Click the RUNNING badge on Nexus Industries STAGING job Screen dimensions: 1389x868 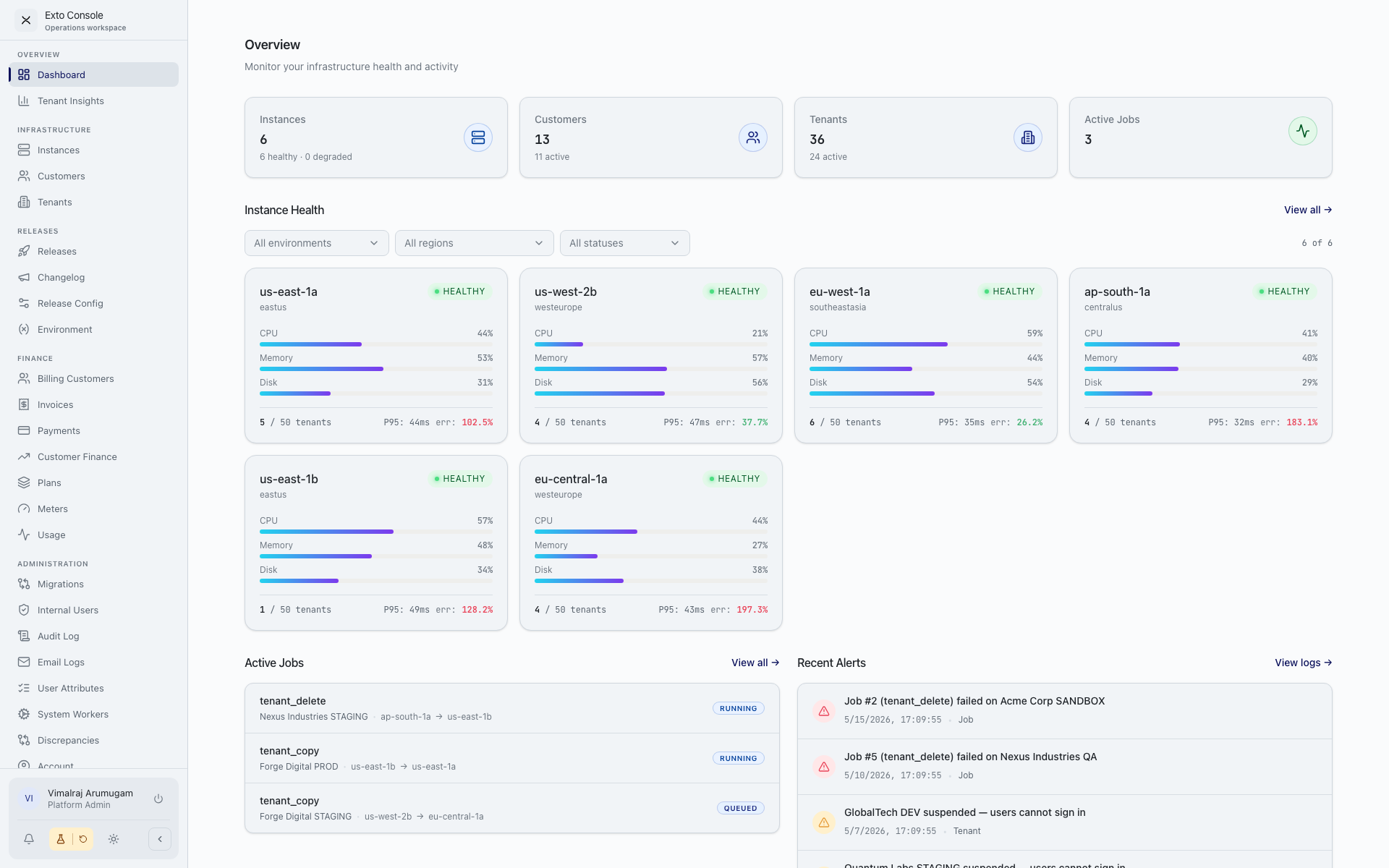[x=739, y=708]
